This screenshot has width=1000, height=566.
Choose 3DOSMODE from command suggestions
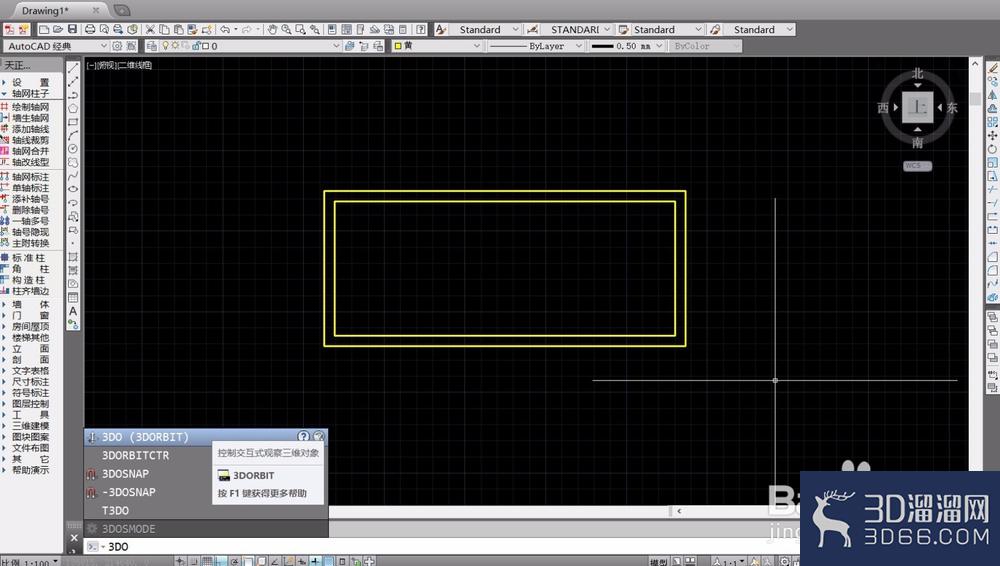[x=129, y=529]
